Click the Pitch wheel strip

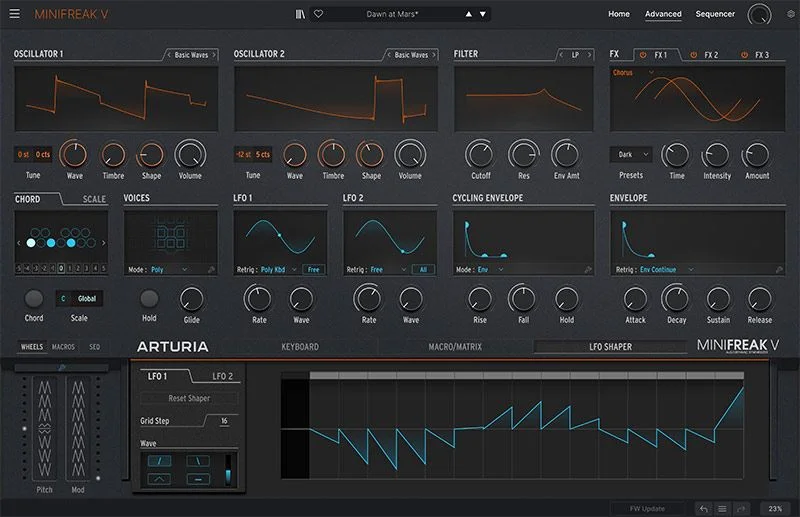(x=44, y=428)
